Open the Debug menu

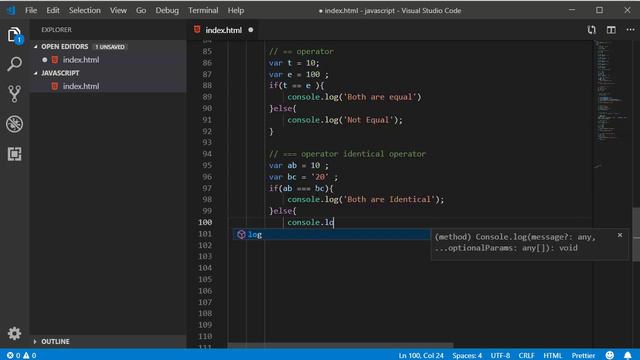tap(167, 11)
